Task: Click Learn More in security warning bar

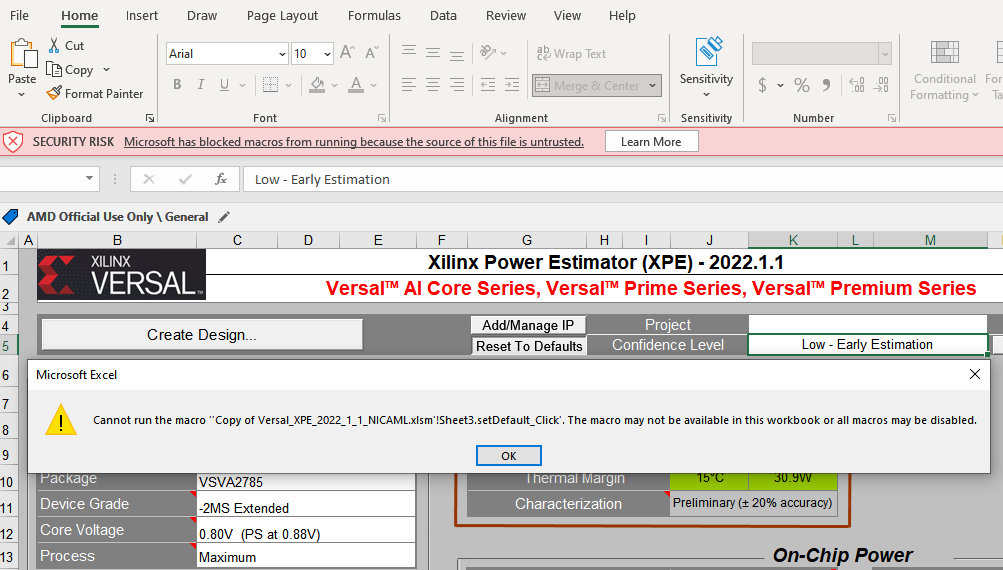Action: tap(651, 142)
